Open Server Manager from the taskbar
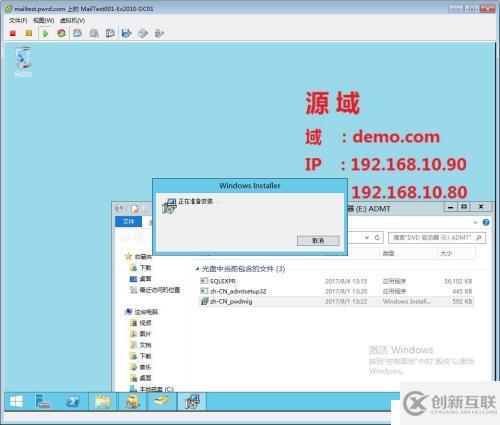This screenshot has width=500, height=425. [x=43, y=402]
